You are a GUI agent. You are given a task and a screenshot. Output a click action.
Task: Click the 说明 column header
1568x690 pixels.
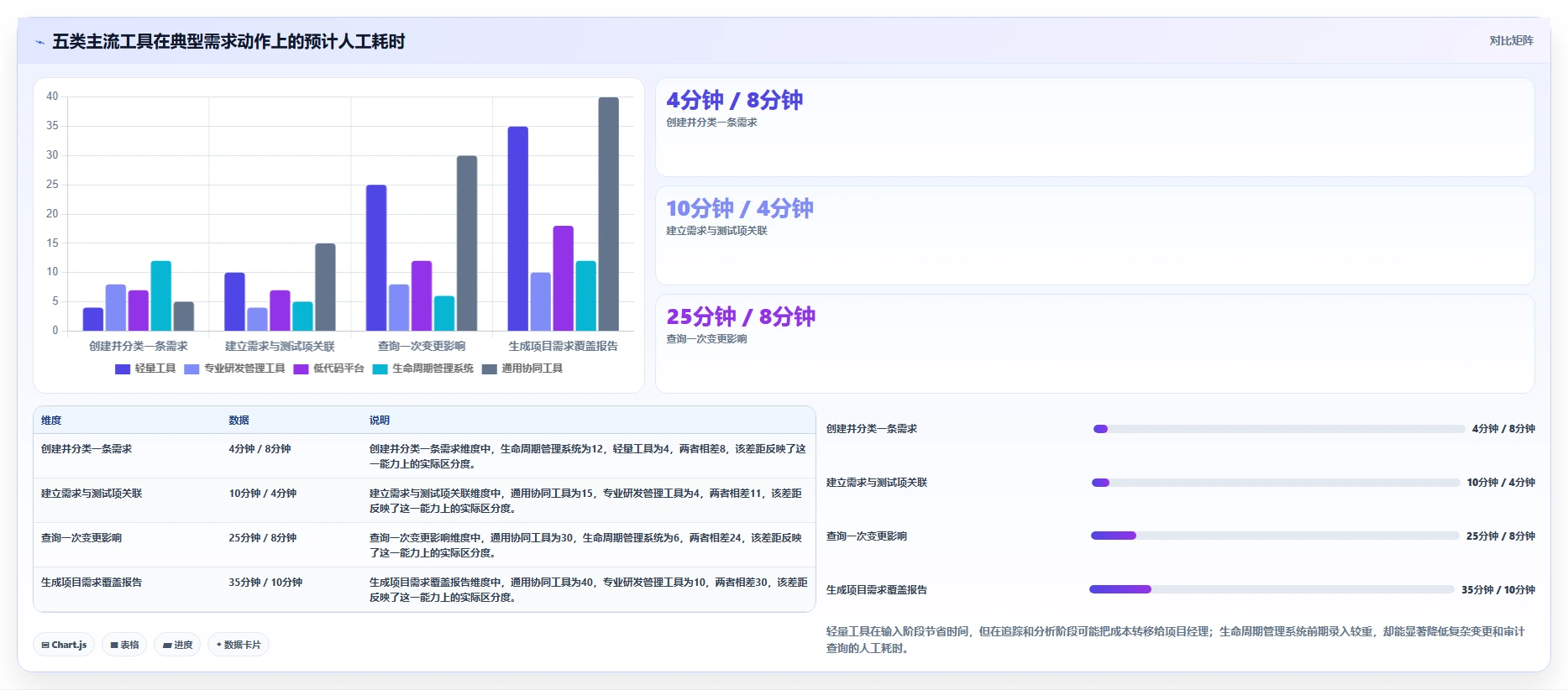[x=380, y=421]
